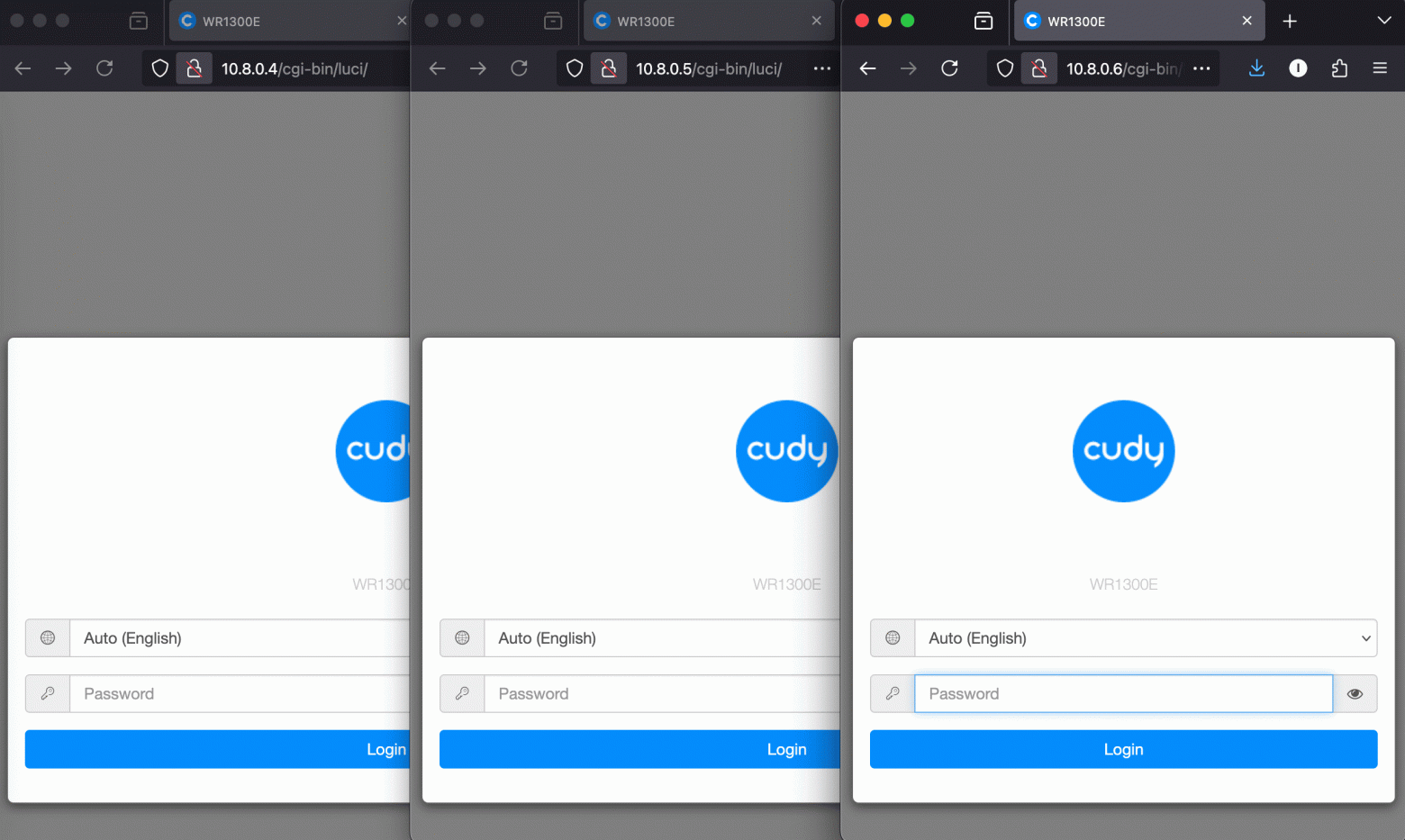The height and width of the screenshot is (840, 1405).
Task: Click Login on the 10.8.0.5 router page
Action: coord(639,749)
